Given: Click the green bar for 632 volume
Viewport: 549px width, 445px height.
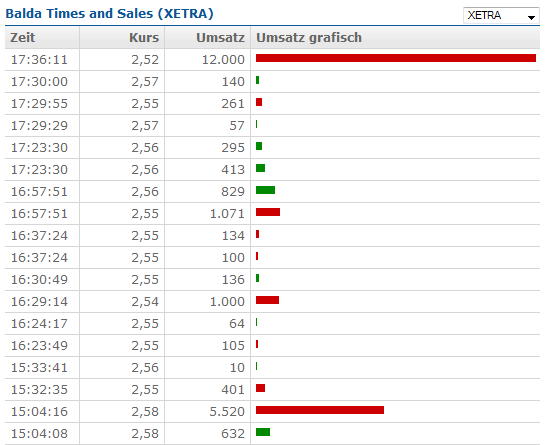Looking at the screenshot, I should tap(263, 432).
